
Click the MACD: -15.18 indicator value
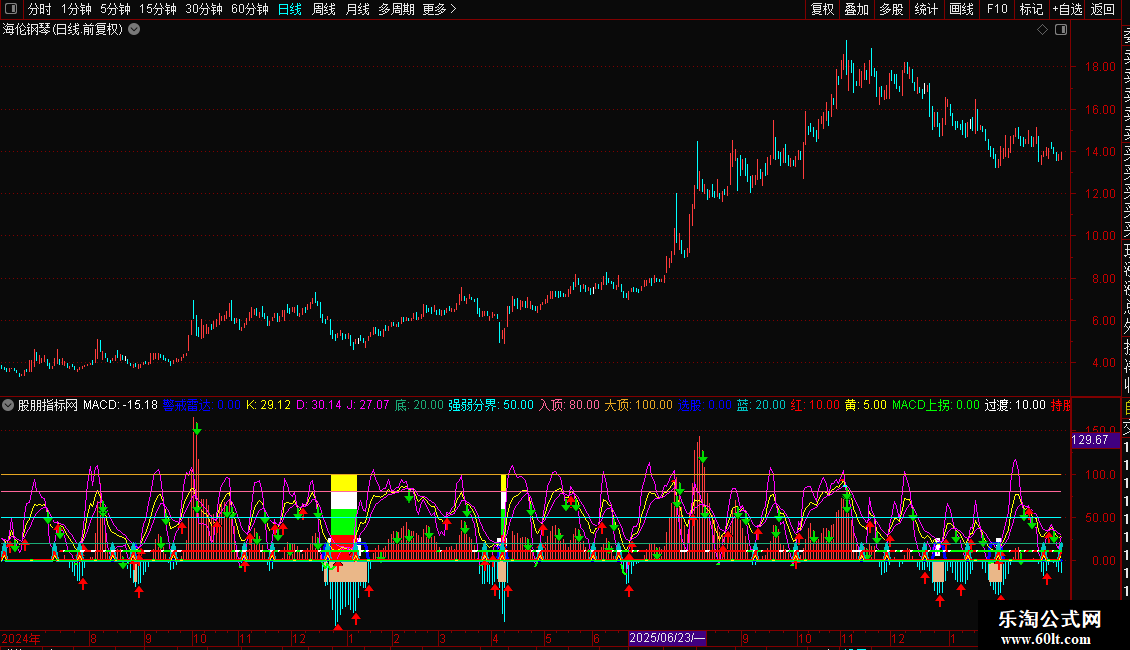tap(120, 405)
